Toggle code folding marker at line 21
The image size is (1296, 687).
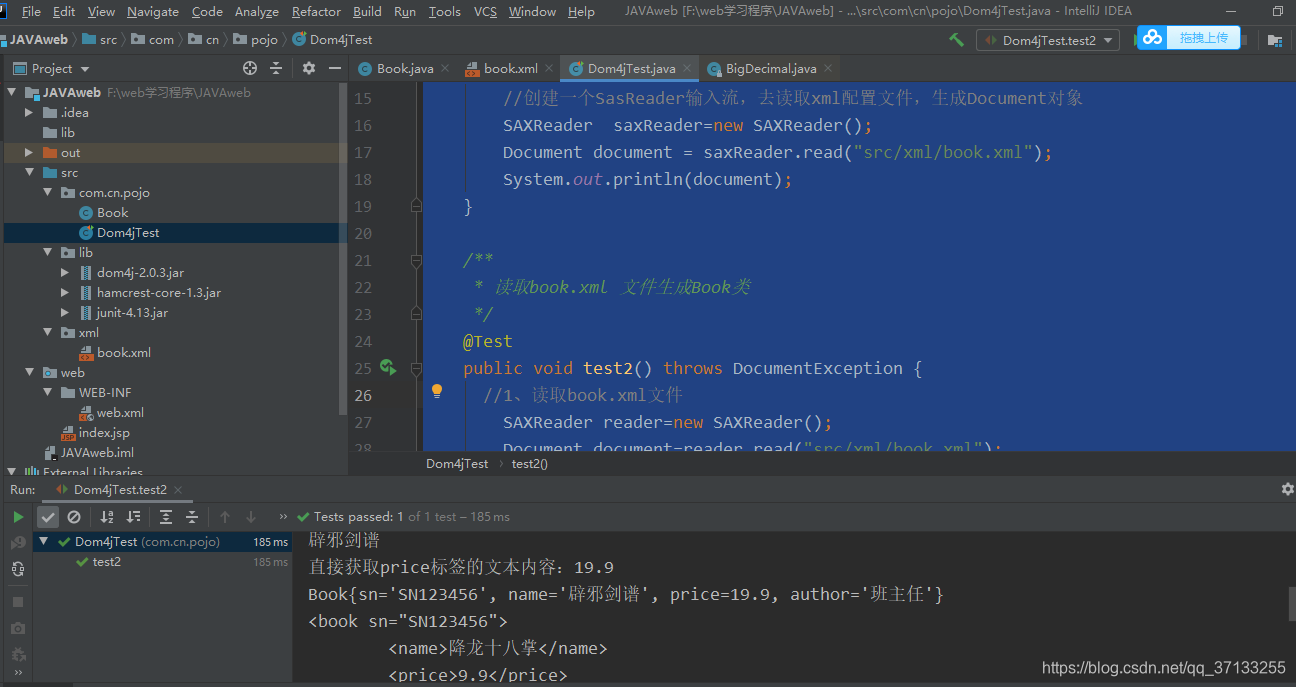point(416,260)
